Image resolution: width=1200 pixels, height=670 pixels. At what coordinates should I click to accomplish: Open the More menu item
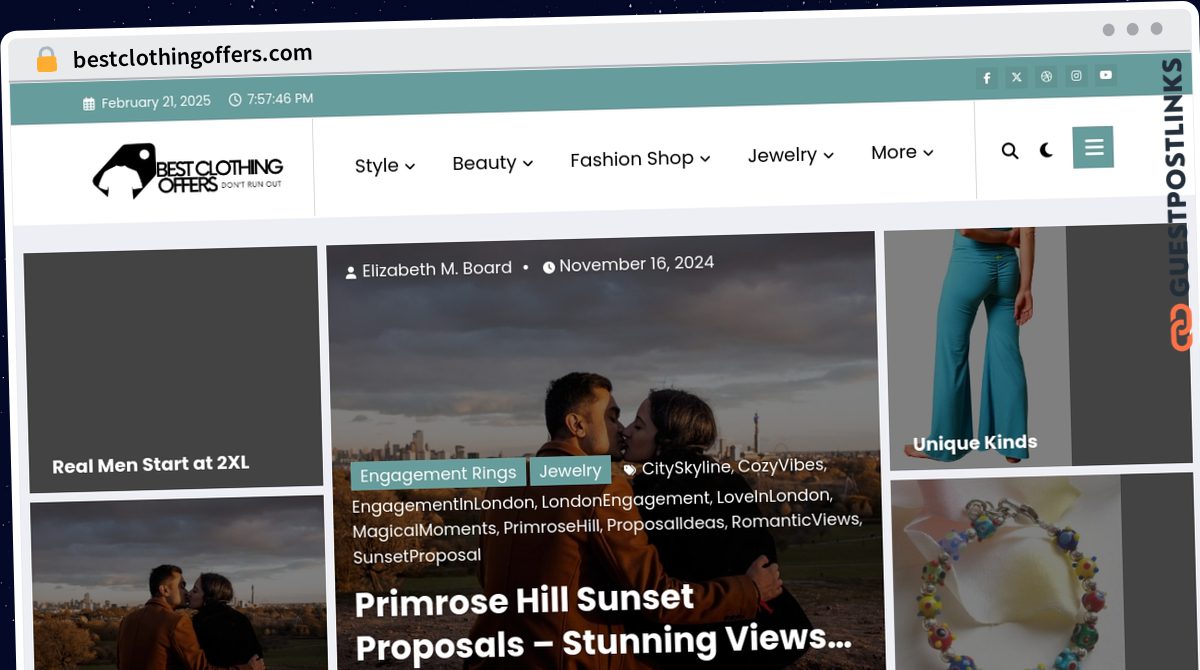[902, 152]
